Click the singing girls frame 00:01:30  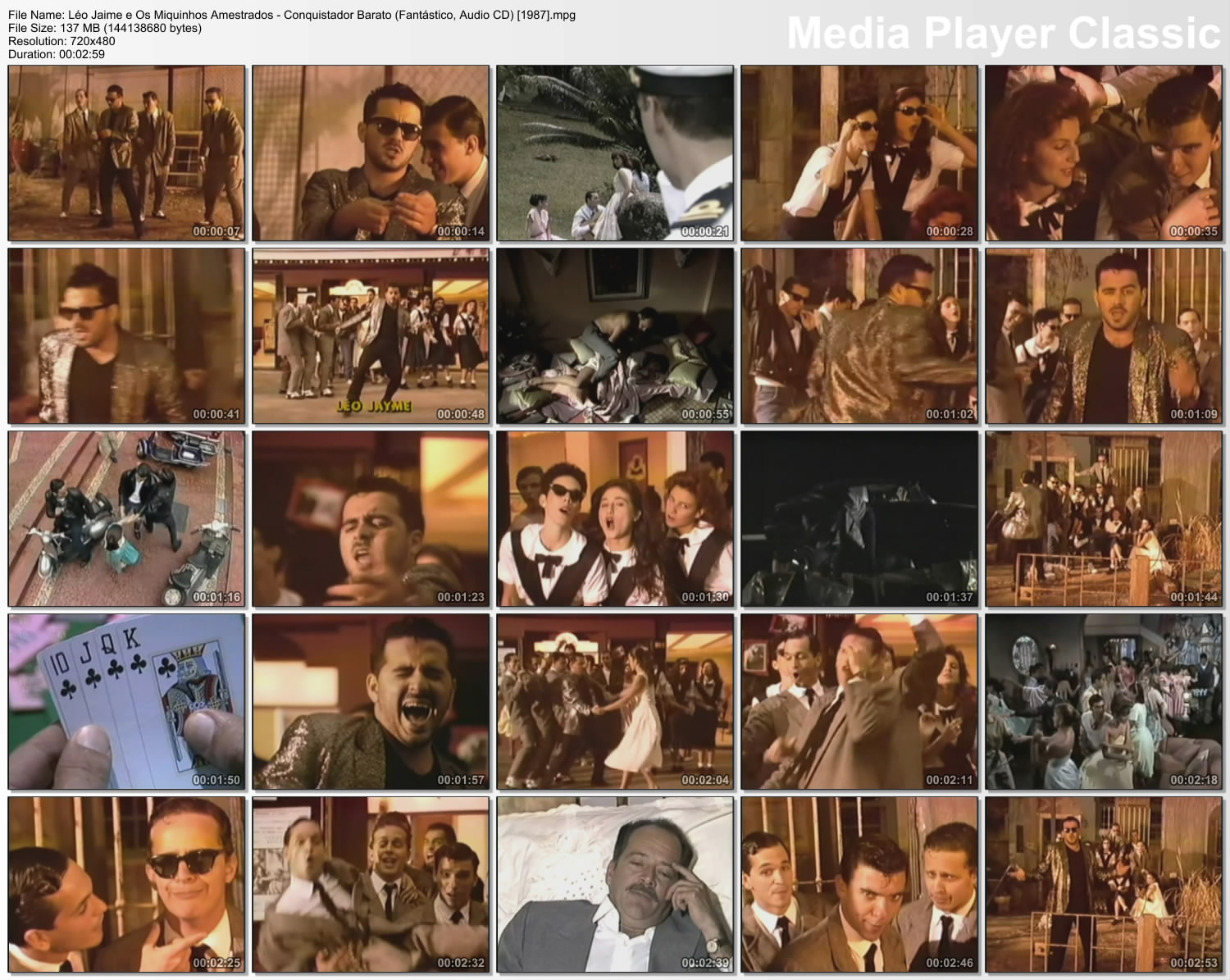[x=615, y=519]
